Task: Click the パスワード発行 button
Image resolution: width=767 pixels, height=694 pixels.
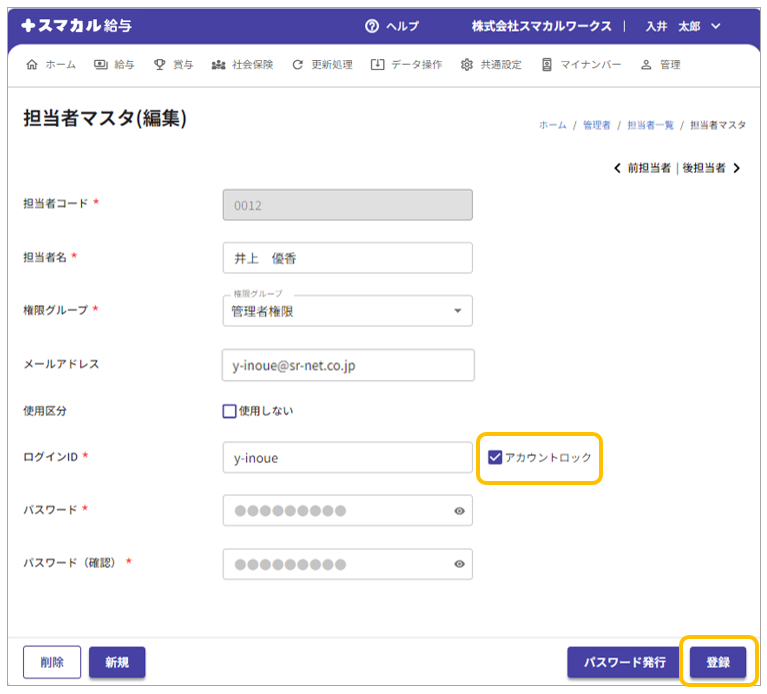Action: [x=624, y=662]
